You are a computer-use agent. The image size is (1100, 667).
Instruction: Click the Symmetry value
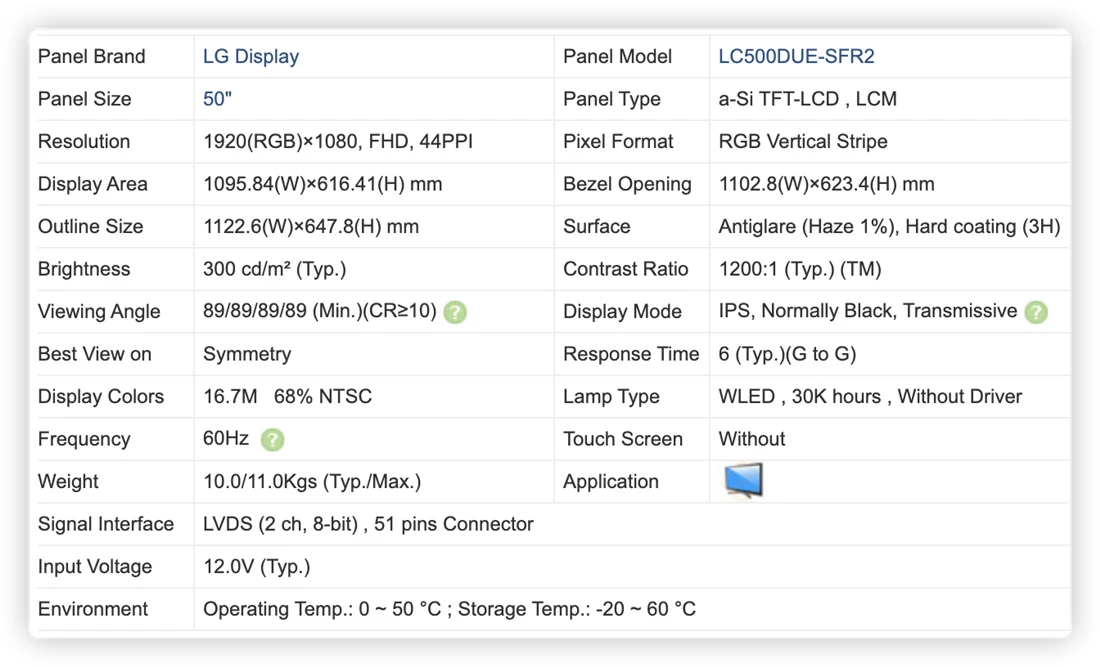click(x=247, y=354)
